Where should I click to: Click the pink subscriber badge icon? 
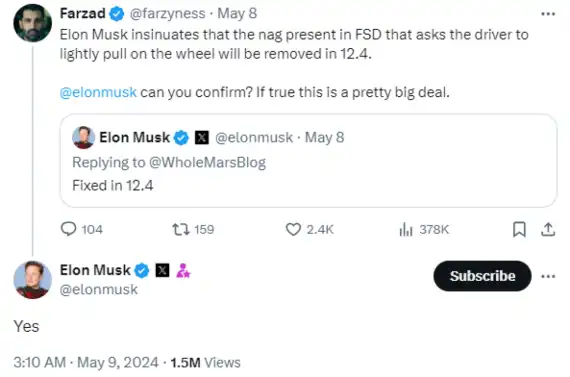pos(183,270)
